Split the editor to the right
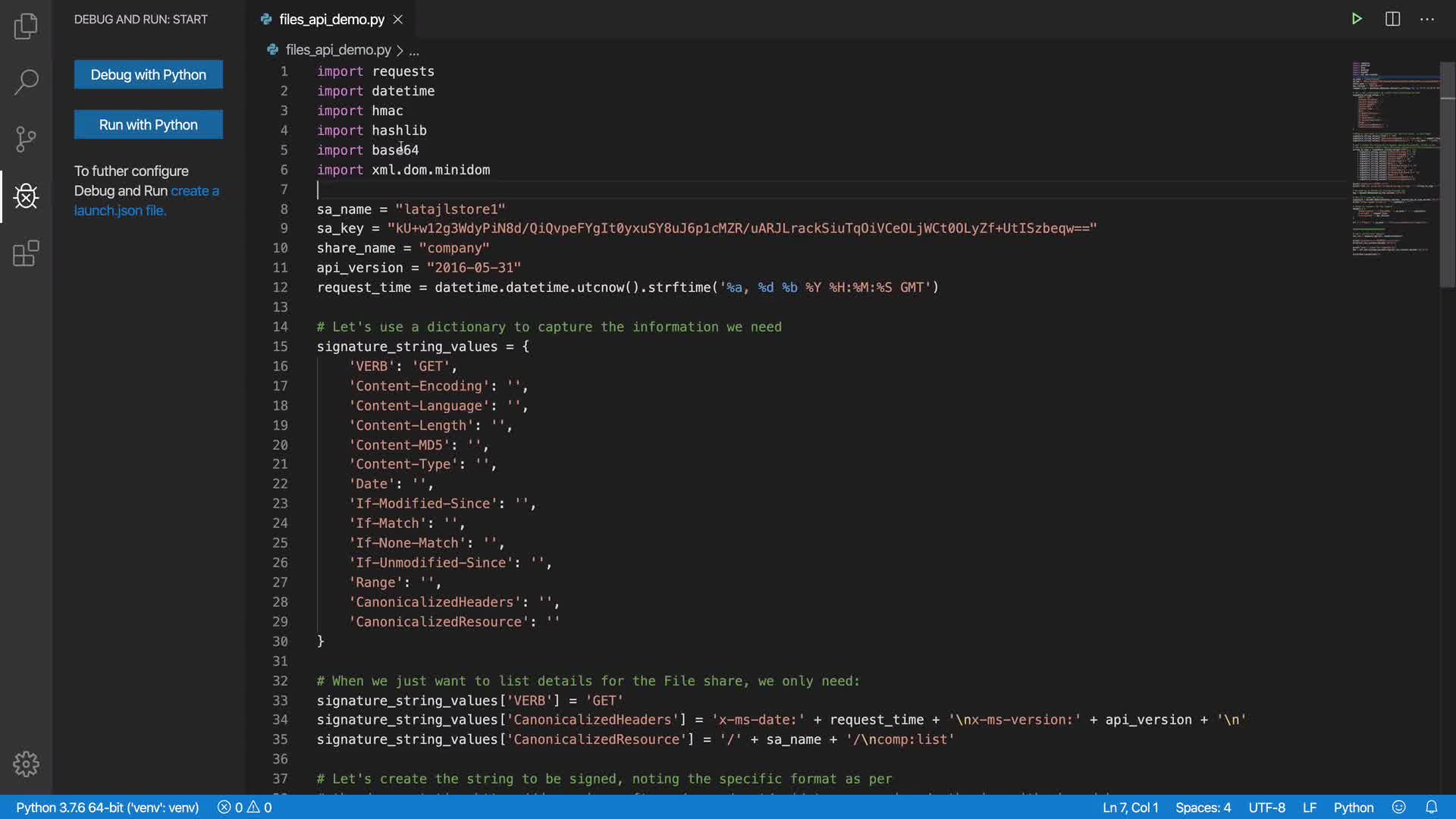This screenshot has width=1456, height=819. click(x=1392, y=19)
